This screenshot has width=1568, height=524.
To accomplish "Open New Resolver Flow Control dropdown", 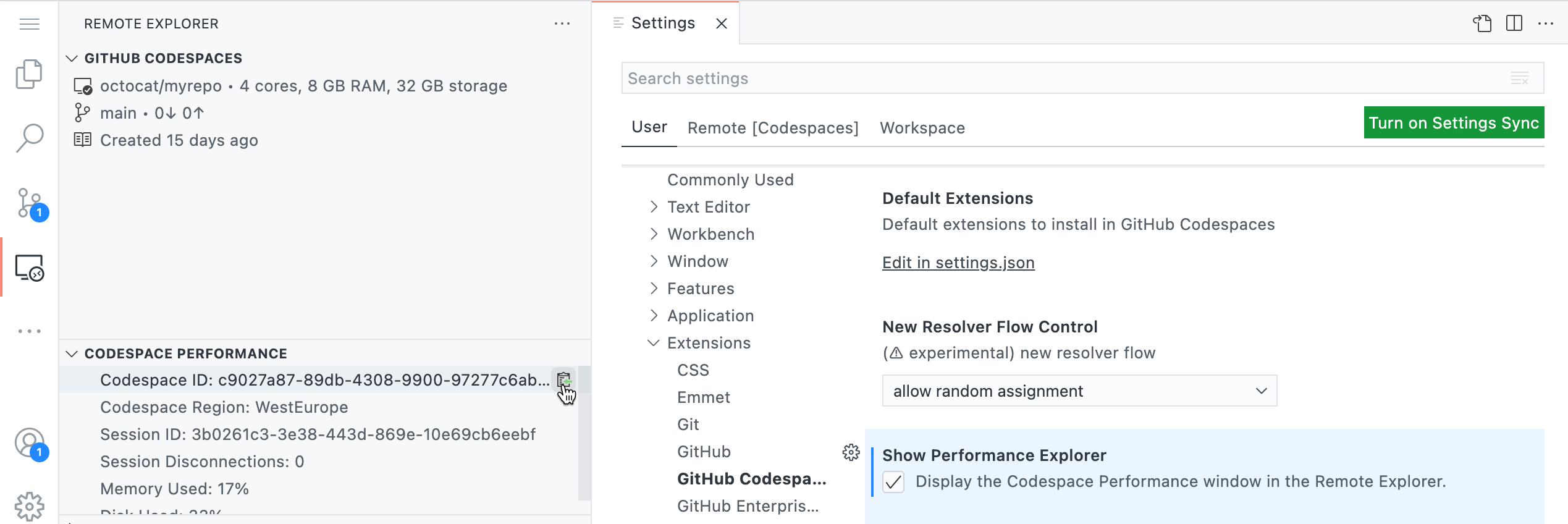I will coord(1079,391).
